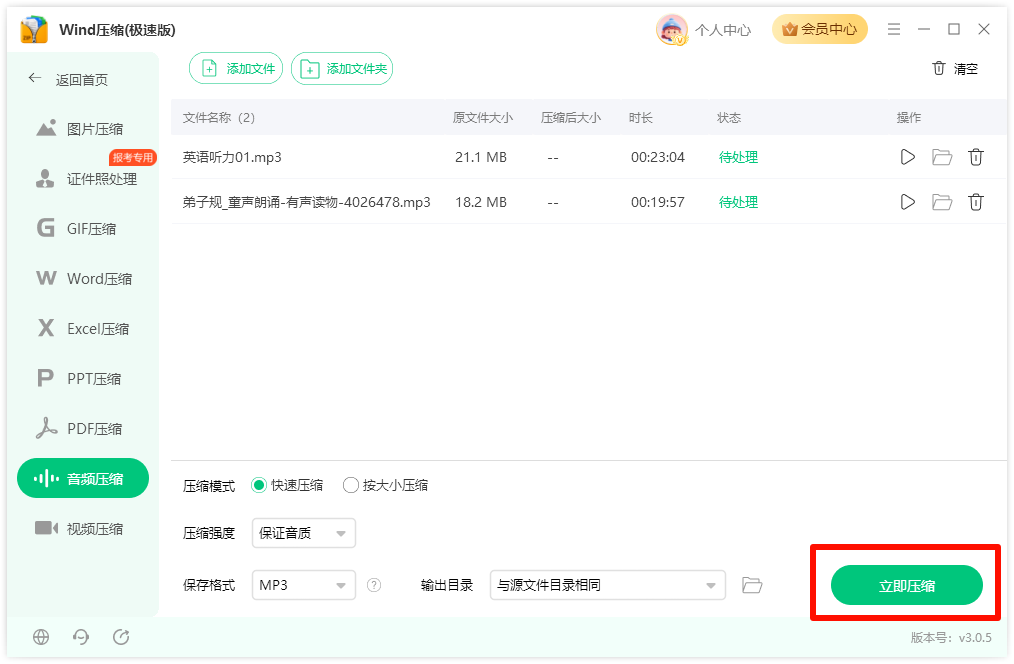This screenshot has width=1014, height=664.
Task: Start compression with 立即压缩
Action: pyautogui.click(x=907, y=585)
